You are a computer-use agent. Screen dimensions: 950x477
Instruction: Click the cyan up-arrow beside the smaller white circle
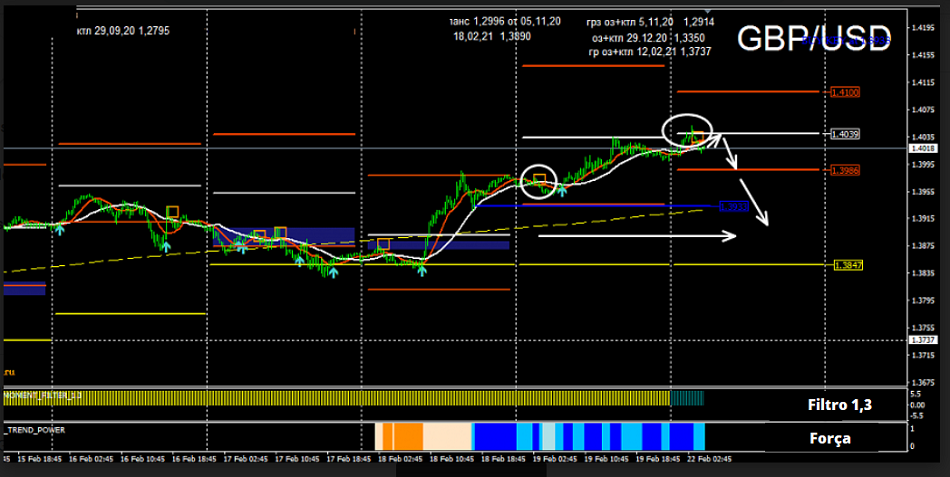pyautogui.click(x=561, y=188)
